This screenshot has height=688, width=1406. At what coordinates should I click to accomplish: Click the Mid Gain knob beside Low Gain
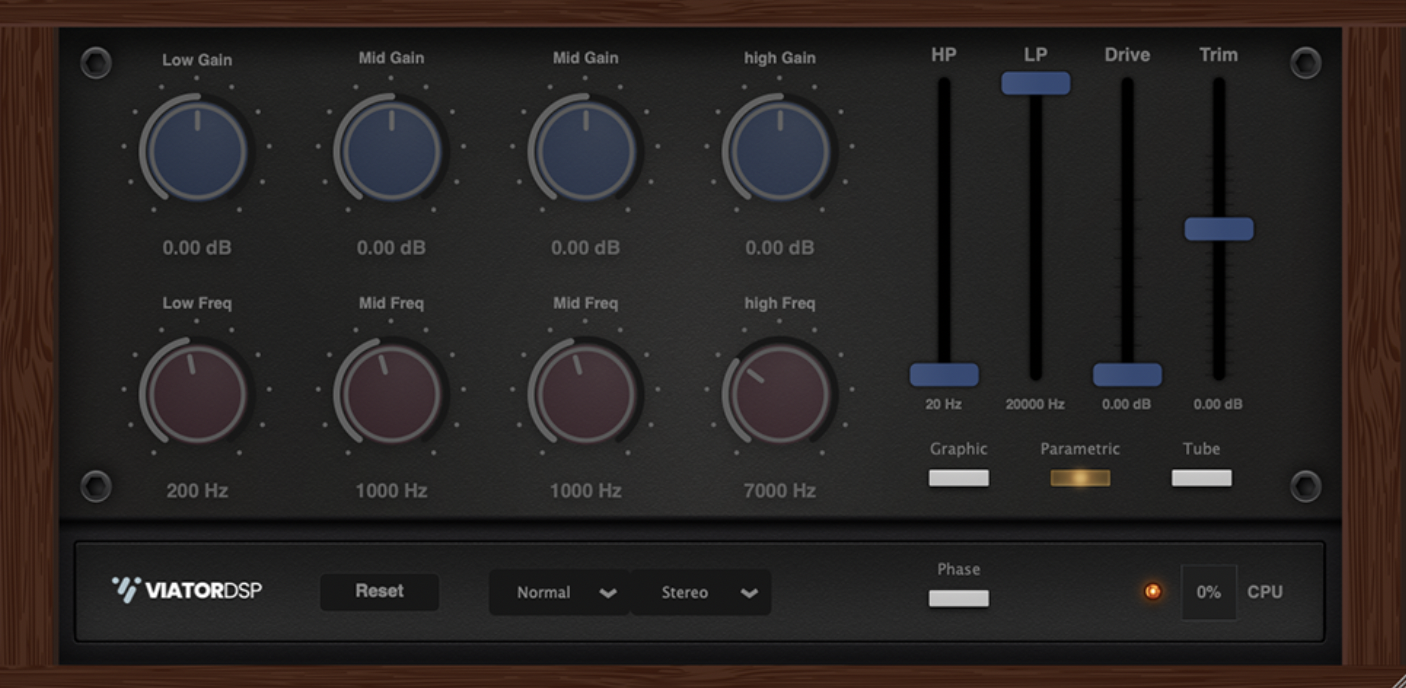[x=391, y=151]
